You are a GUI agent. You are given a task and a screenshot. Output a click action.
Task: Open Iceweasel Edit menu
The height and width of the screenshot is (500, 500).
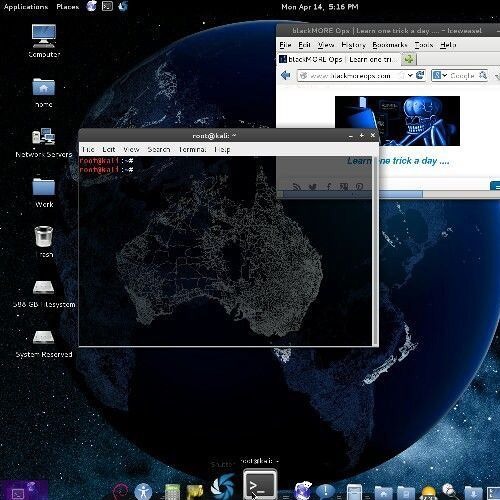(304, 45)
